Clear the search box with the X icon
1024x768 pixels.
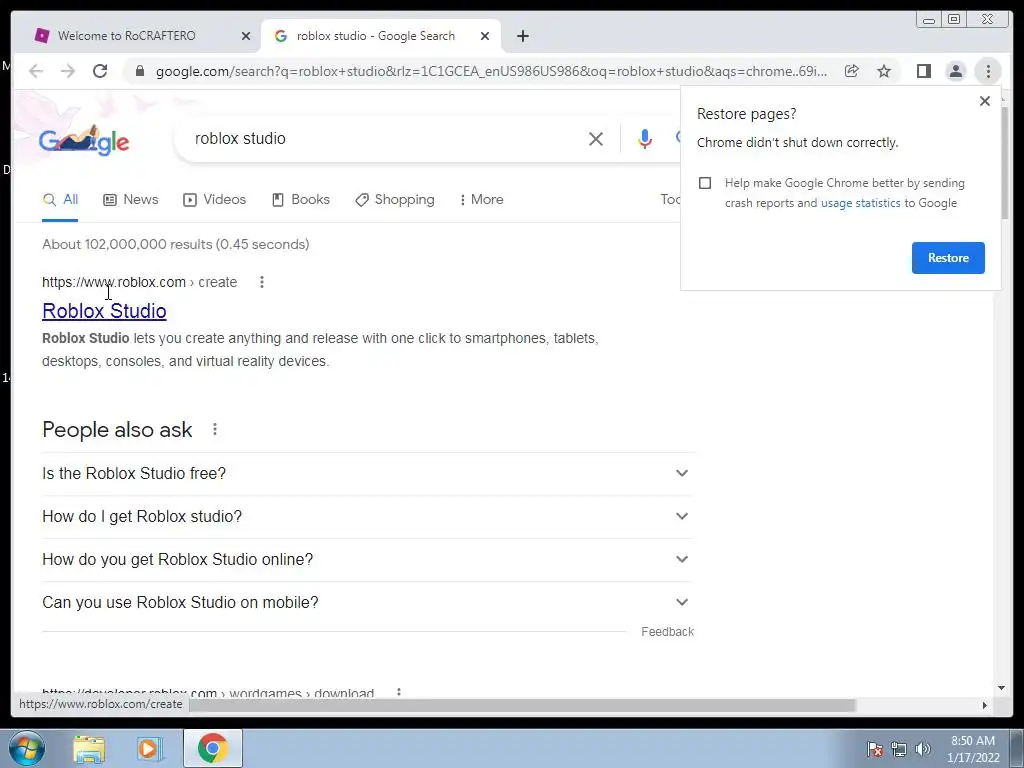[596, 139]
